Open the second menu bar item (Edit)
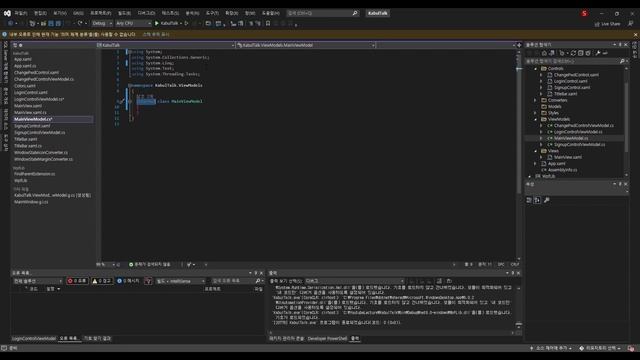640x360 pixels. pos(40,13)
